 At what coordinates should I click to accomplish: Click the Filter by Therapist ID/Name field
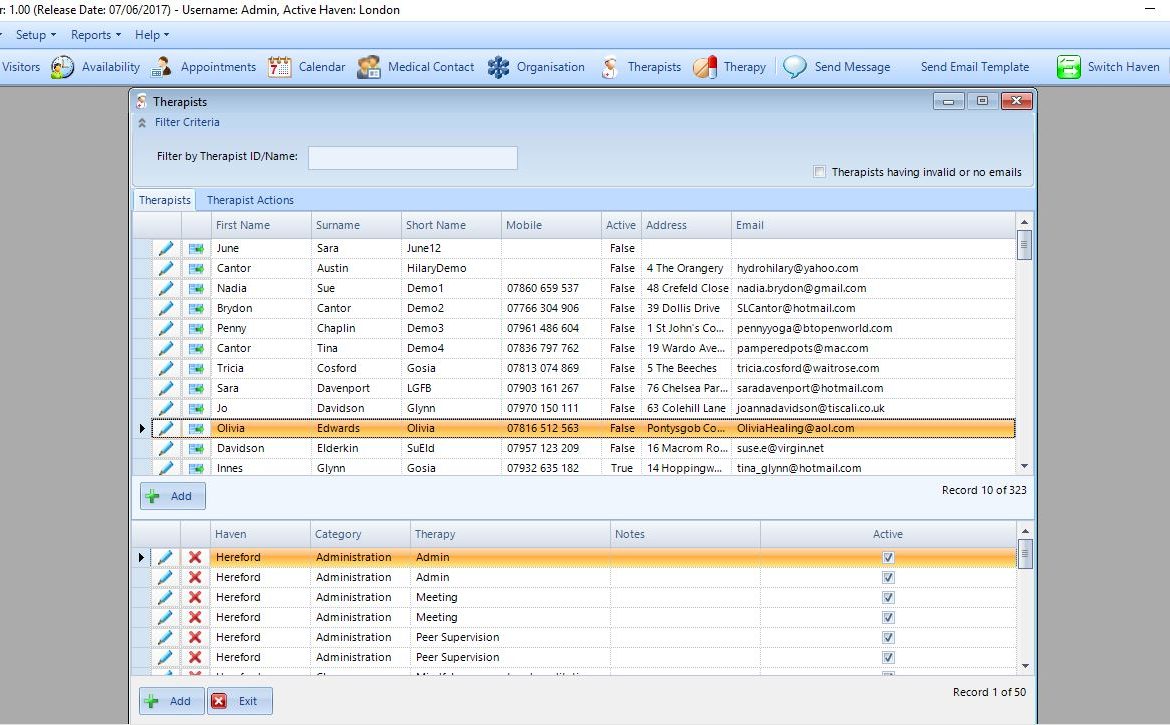412,157
